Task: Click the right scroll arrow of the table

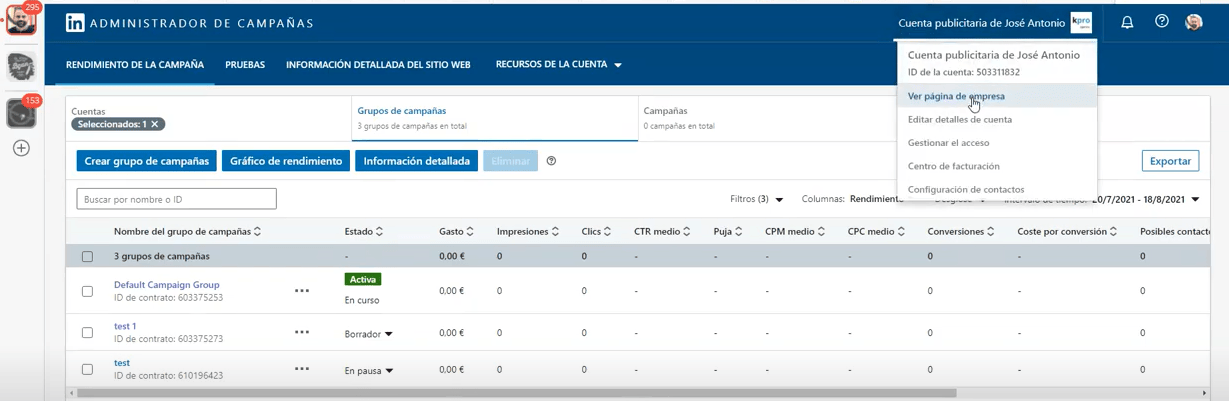Action: pos(1204,393)
